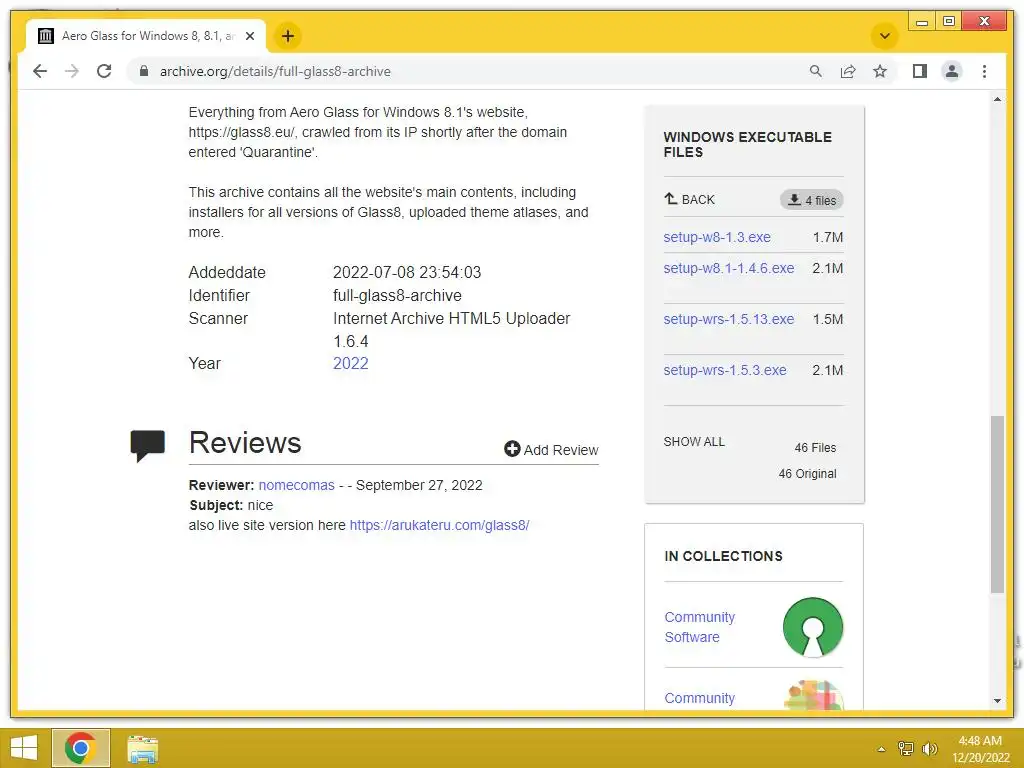1024x768 pixels.
Task: Click the Addeddate value 2022-07-08 23:54:03
Action: pyautogui.click(x=407, y=272)
